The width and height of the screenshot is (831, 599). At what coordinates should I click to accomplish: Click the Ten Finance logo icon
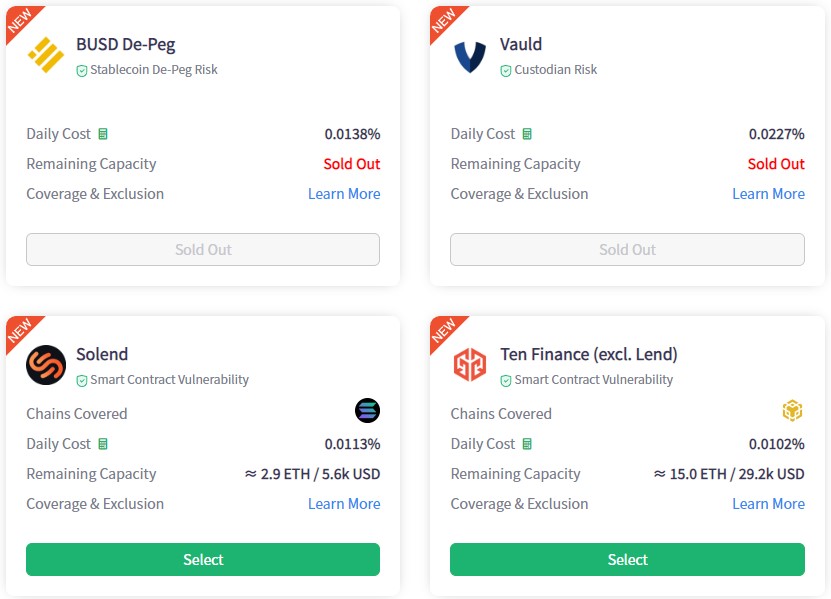point(470,365)
